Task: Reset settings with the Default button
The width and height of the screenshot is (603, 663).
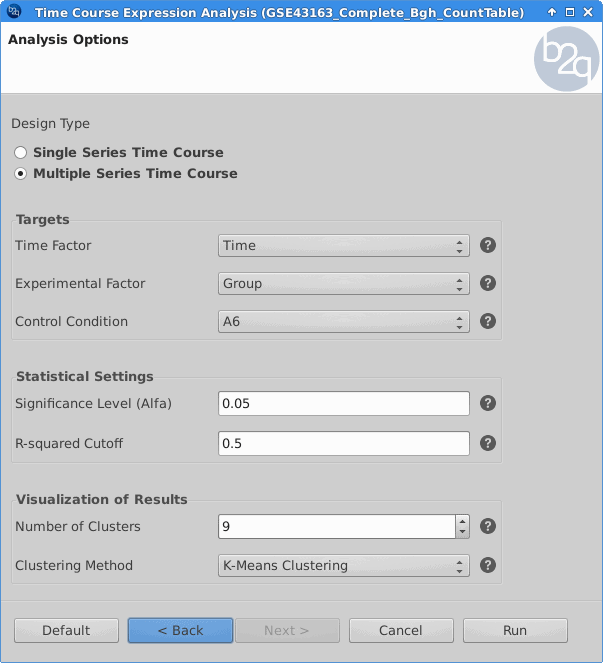Action: (x=66, y=630)
